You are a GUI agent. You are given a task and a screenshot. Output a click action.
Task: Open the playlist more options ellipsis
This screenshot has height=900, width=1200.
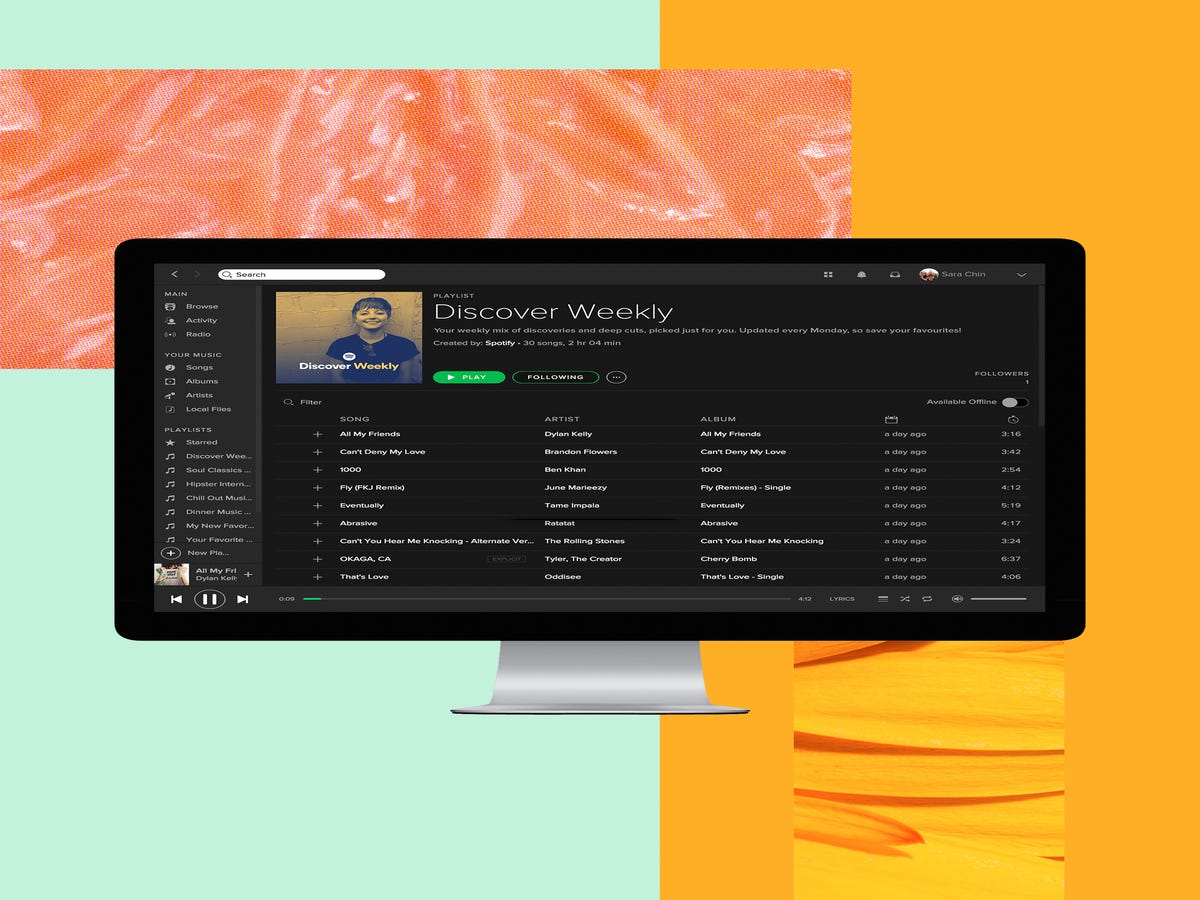[x=617, y=377]
